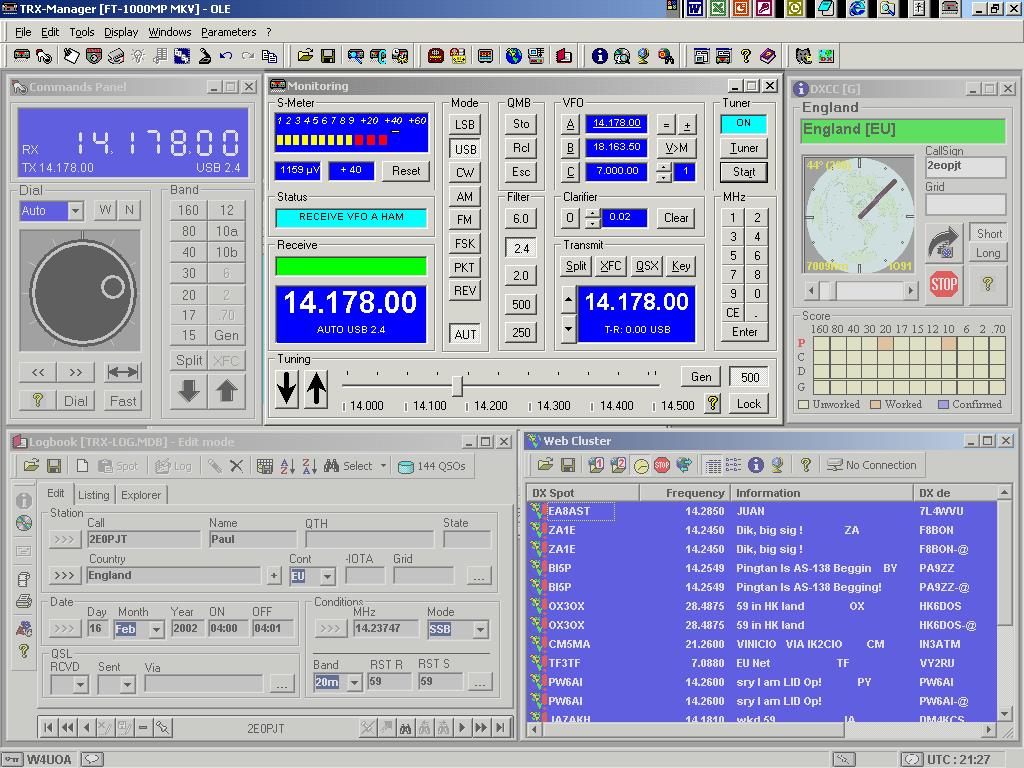Open the Mode SSB dropdown
The height and width of the screenshot is (768, 1024).
coord(481,630)
